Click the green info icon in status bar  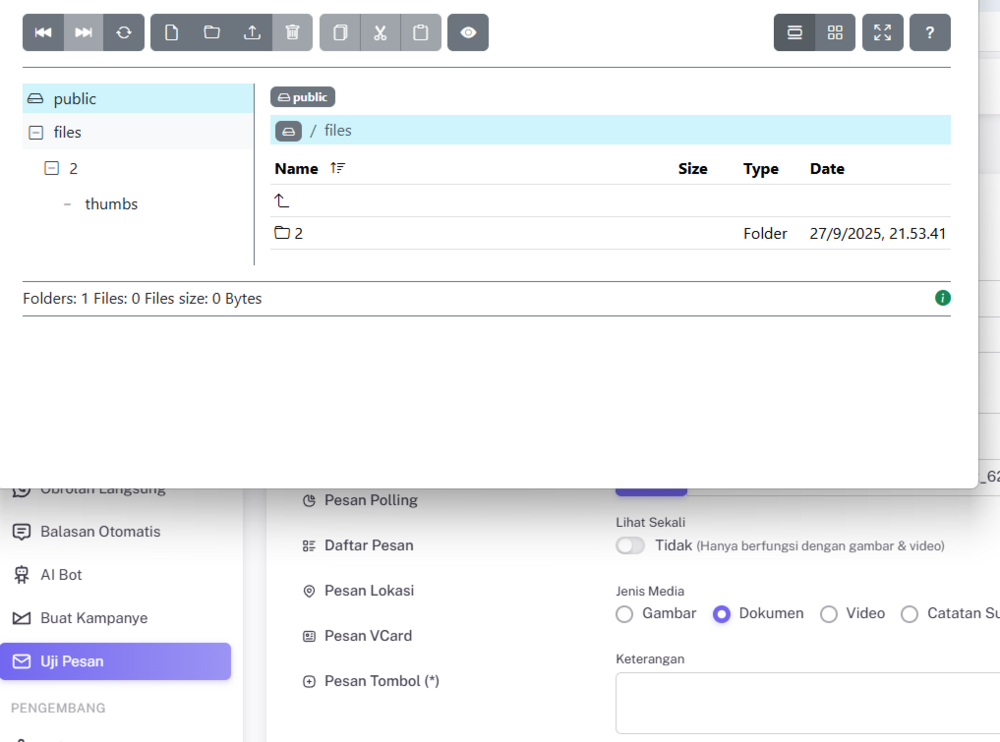pyautogui.click(x=942, y=298)
